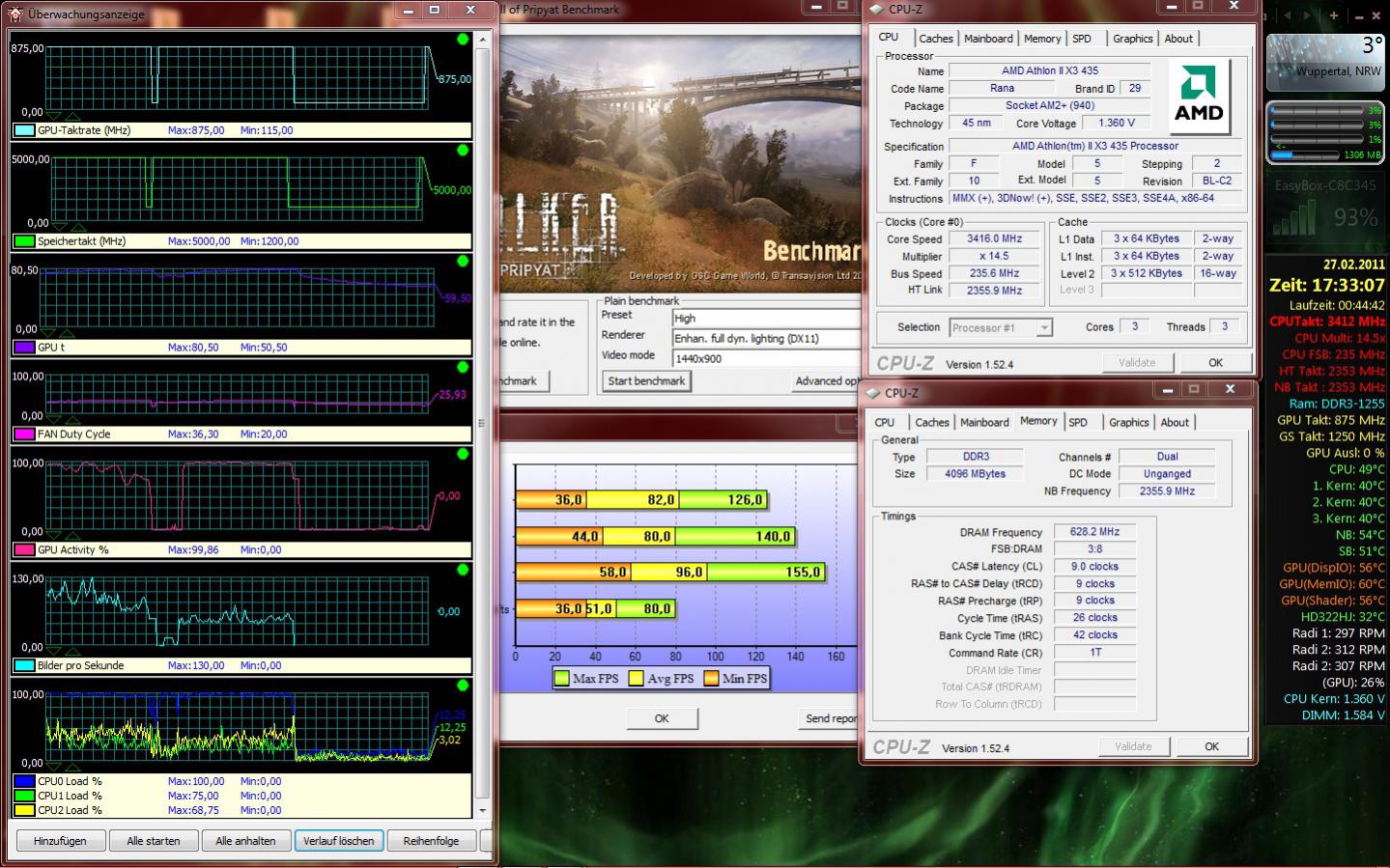Open the Video mode dropdown showing 1440x900

coord(765,358)
